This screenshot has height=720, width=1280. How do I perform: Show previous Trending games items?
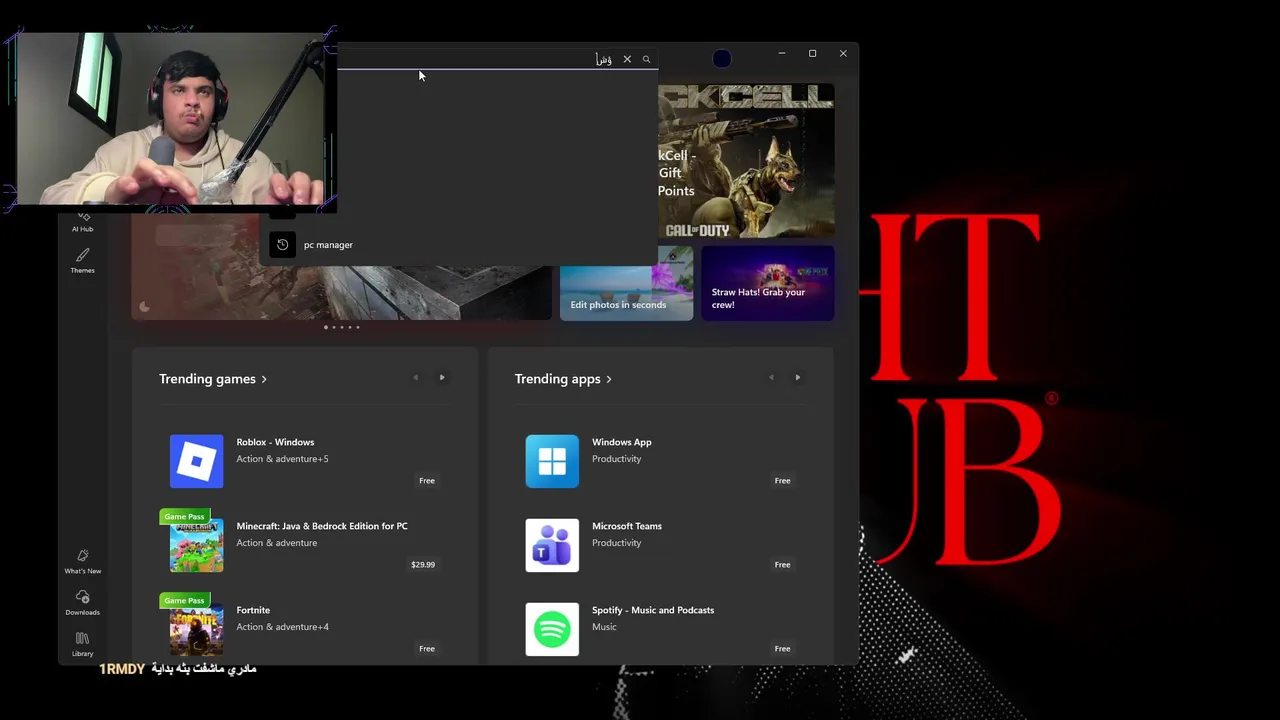416,378
